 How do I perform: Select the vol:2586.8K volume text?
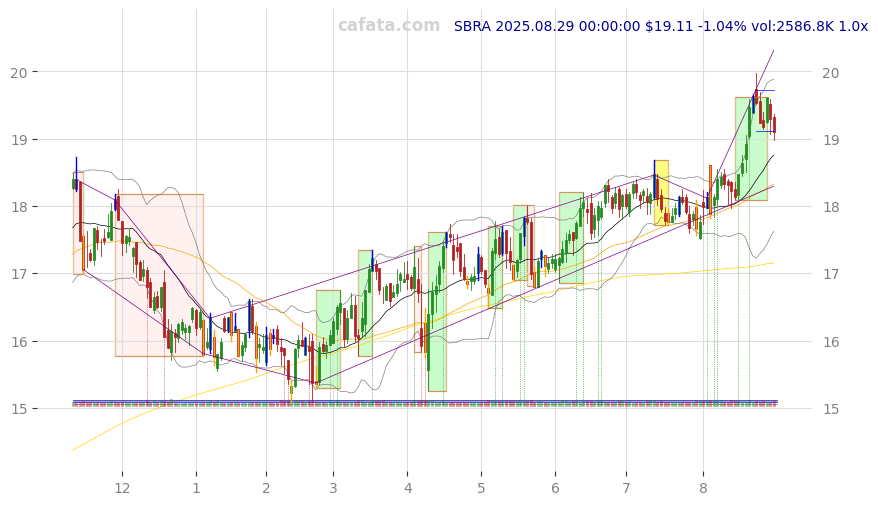pyautogui.click(x=792, y=26)
